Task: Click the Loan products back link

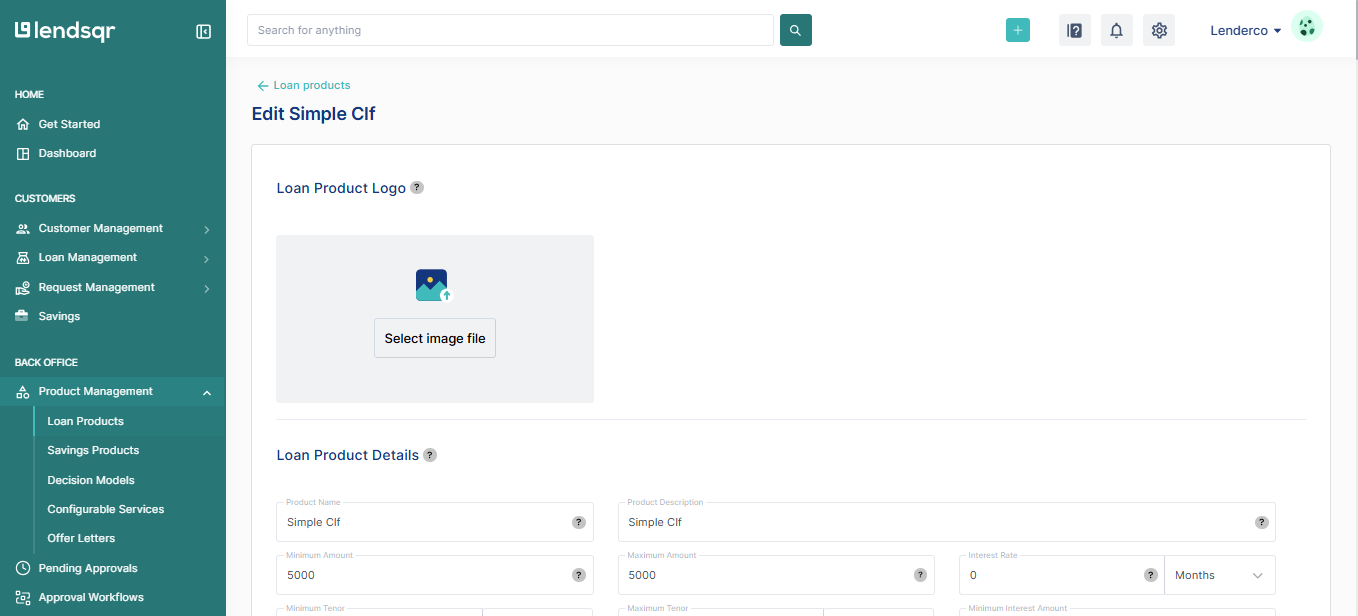Action: [312, 86]
